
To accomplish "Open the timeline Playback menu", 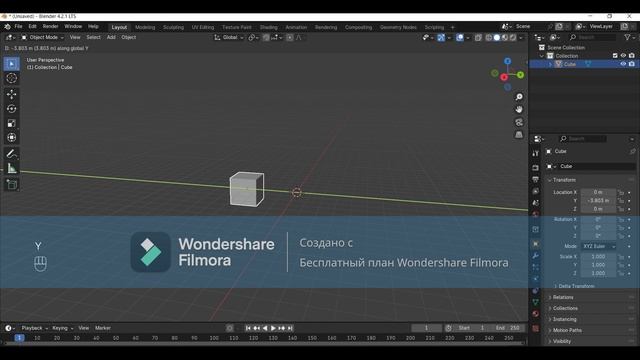I will point(34,328).
